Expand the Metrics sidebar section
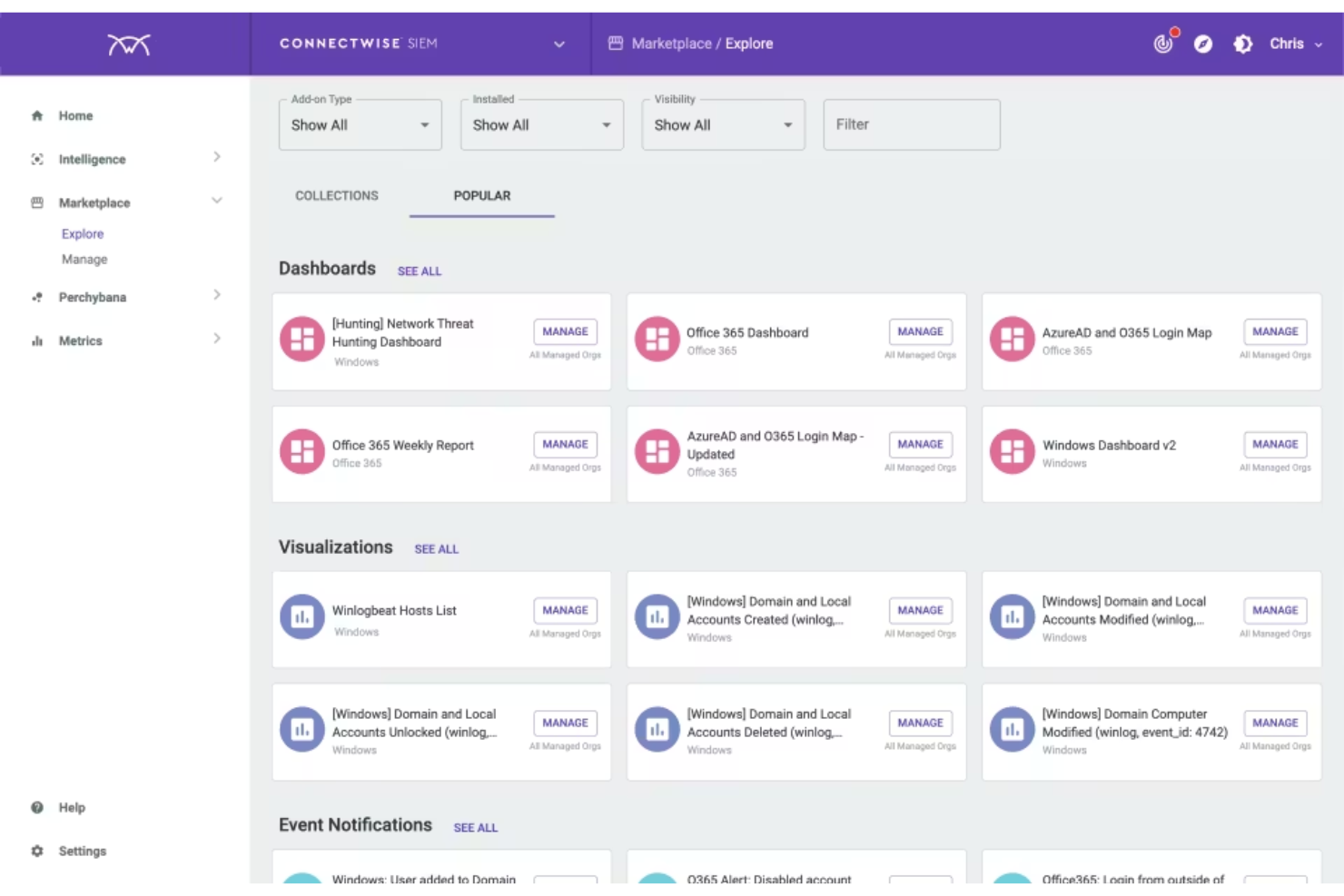This screenshot has height=896, width=1344. click(217, 339)
